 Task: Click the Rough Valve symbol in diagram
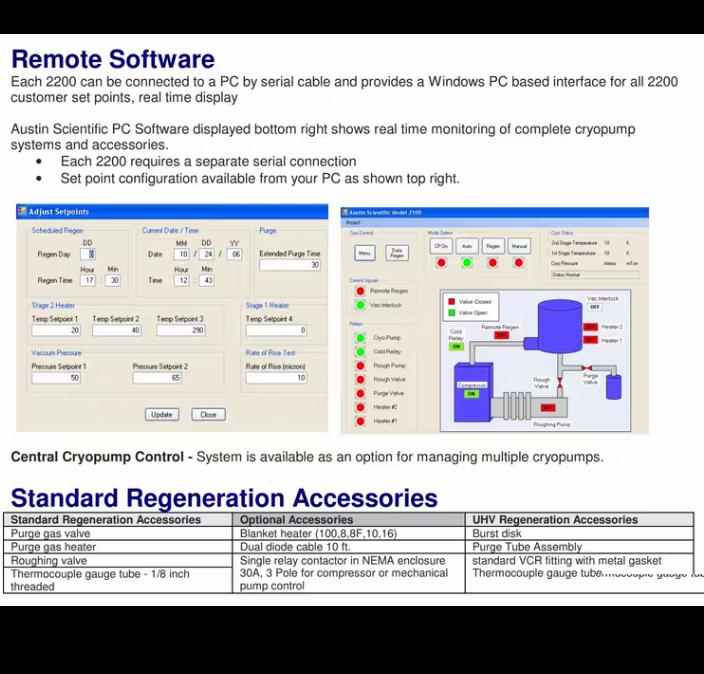click(x=560, y=383)
